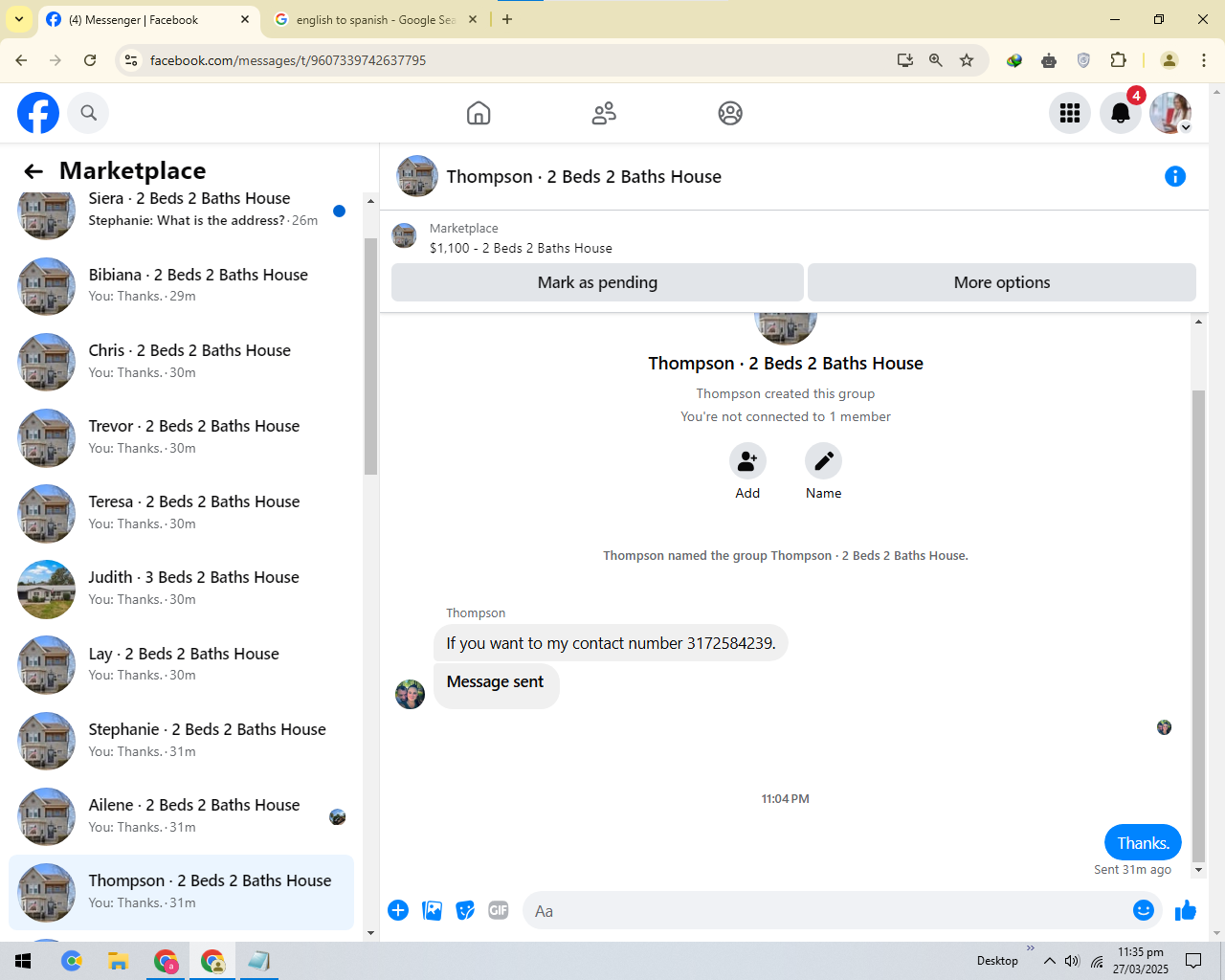Open emoji picker in message box
The height and width of the screenshot is (980, 1225).
[1143, 910]
